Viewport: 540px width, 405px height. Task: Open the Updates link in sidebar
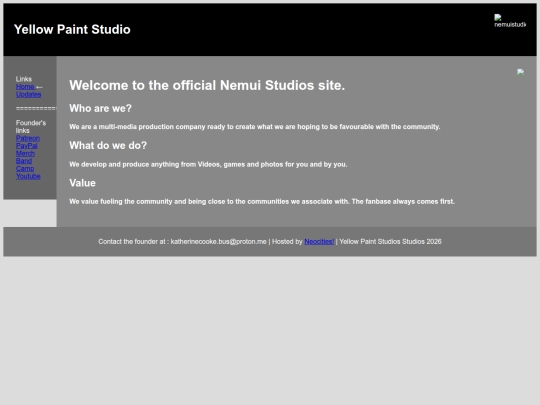click(x=29, y=94)
